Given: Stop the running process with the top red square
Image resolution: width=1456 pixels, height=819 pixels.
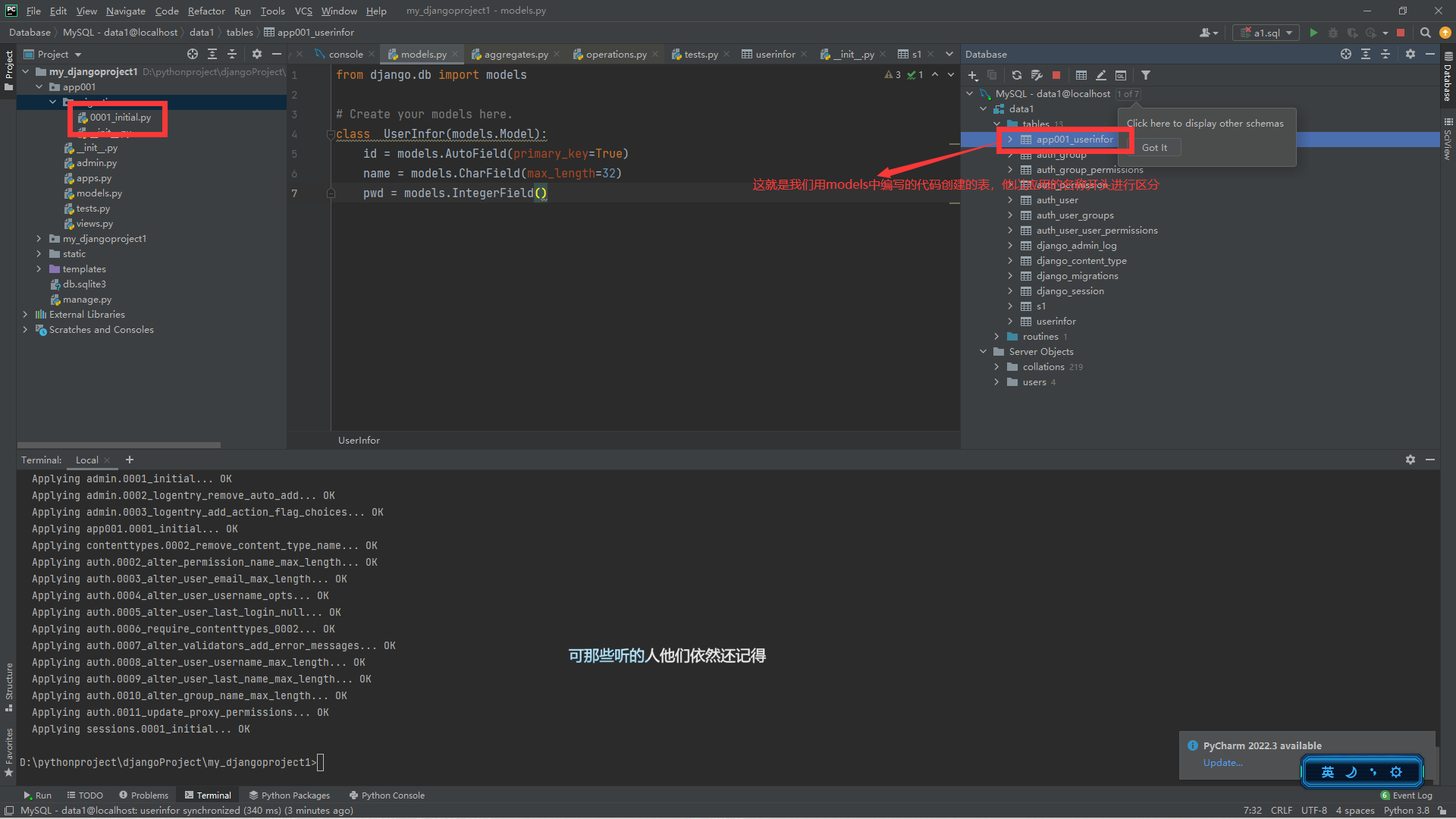Looking at the screenshot, I should pyautogui.click(x=1401, y=33).
